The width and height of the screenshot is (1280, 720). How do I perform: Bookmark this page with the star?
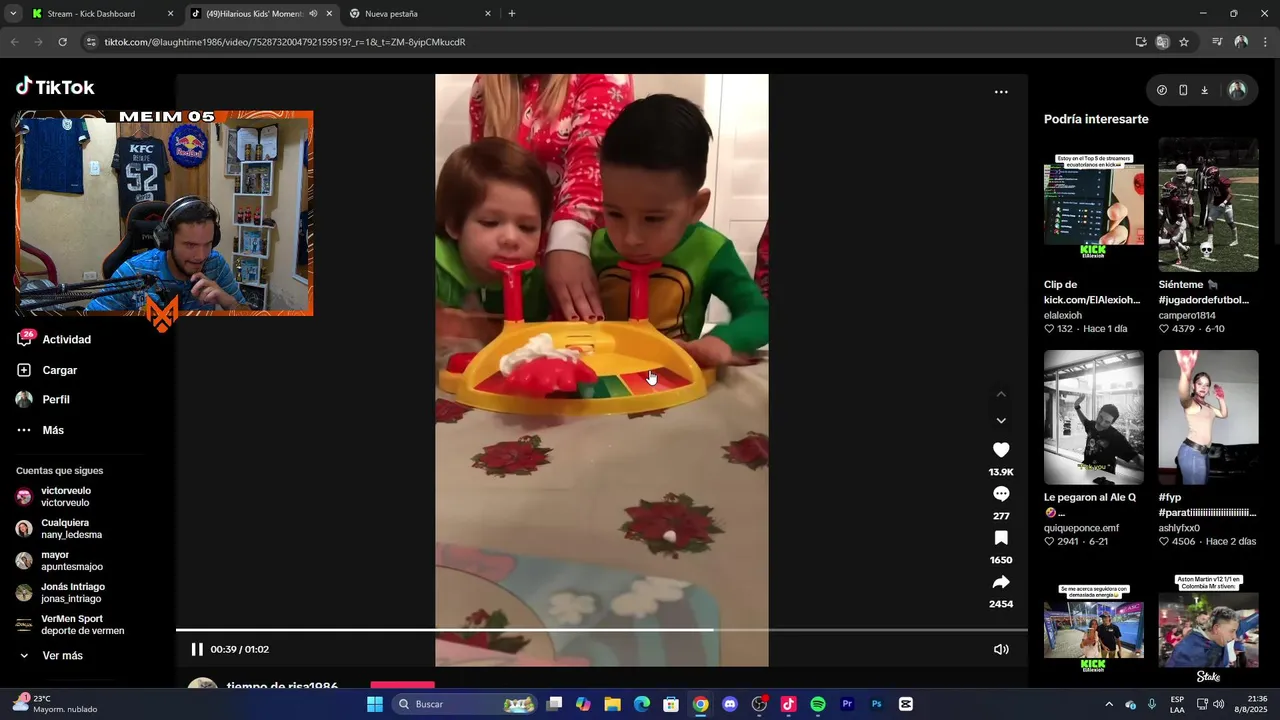pyautogui.click(x=1184, y=42)
